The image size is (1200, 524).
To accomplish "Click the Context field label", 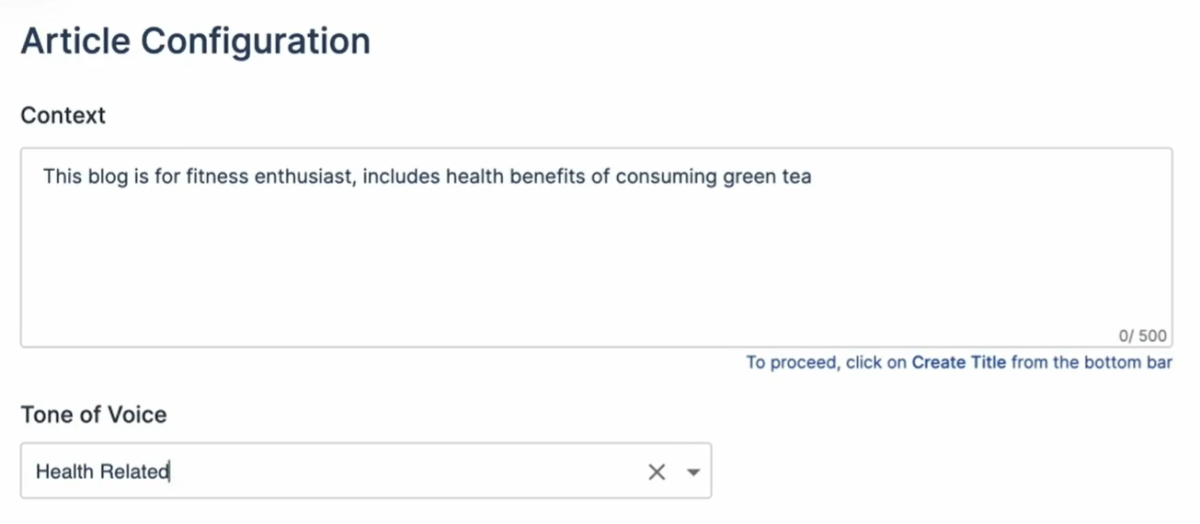I will (x=63, y=115).
